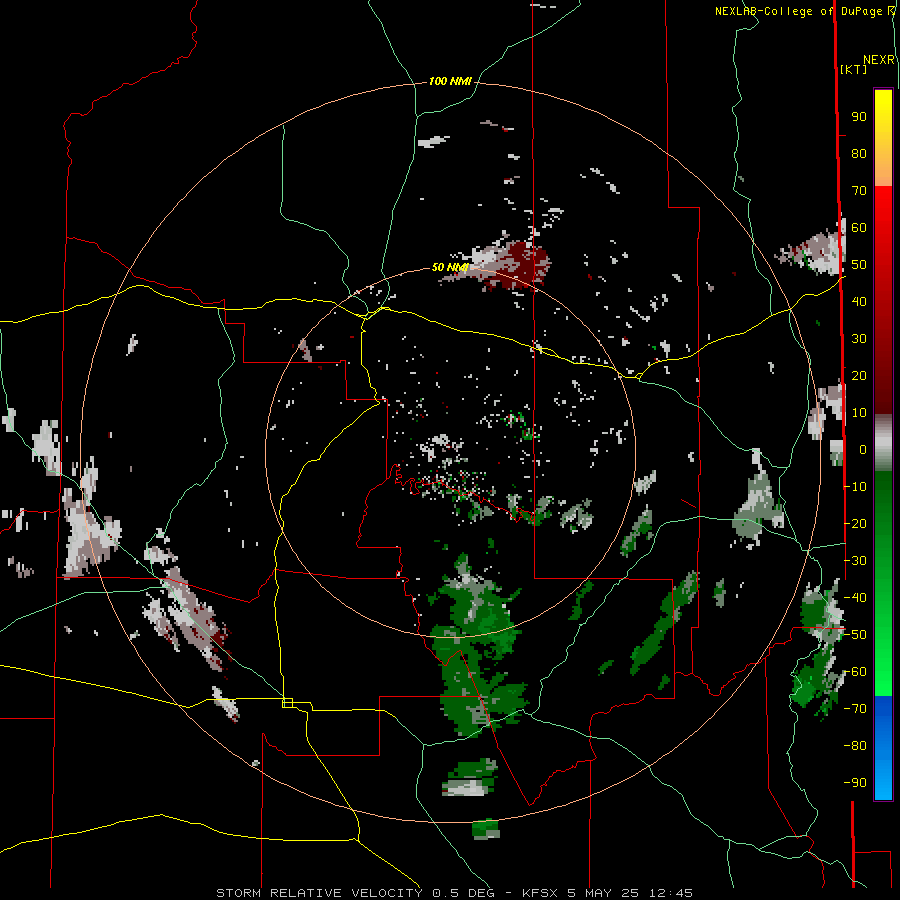Click the STORM RELATIVE VELOCITY caption text
Viewport: 900px width, 900px height.
tap(319, 893)
